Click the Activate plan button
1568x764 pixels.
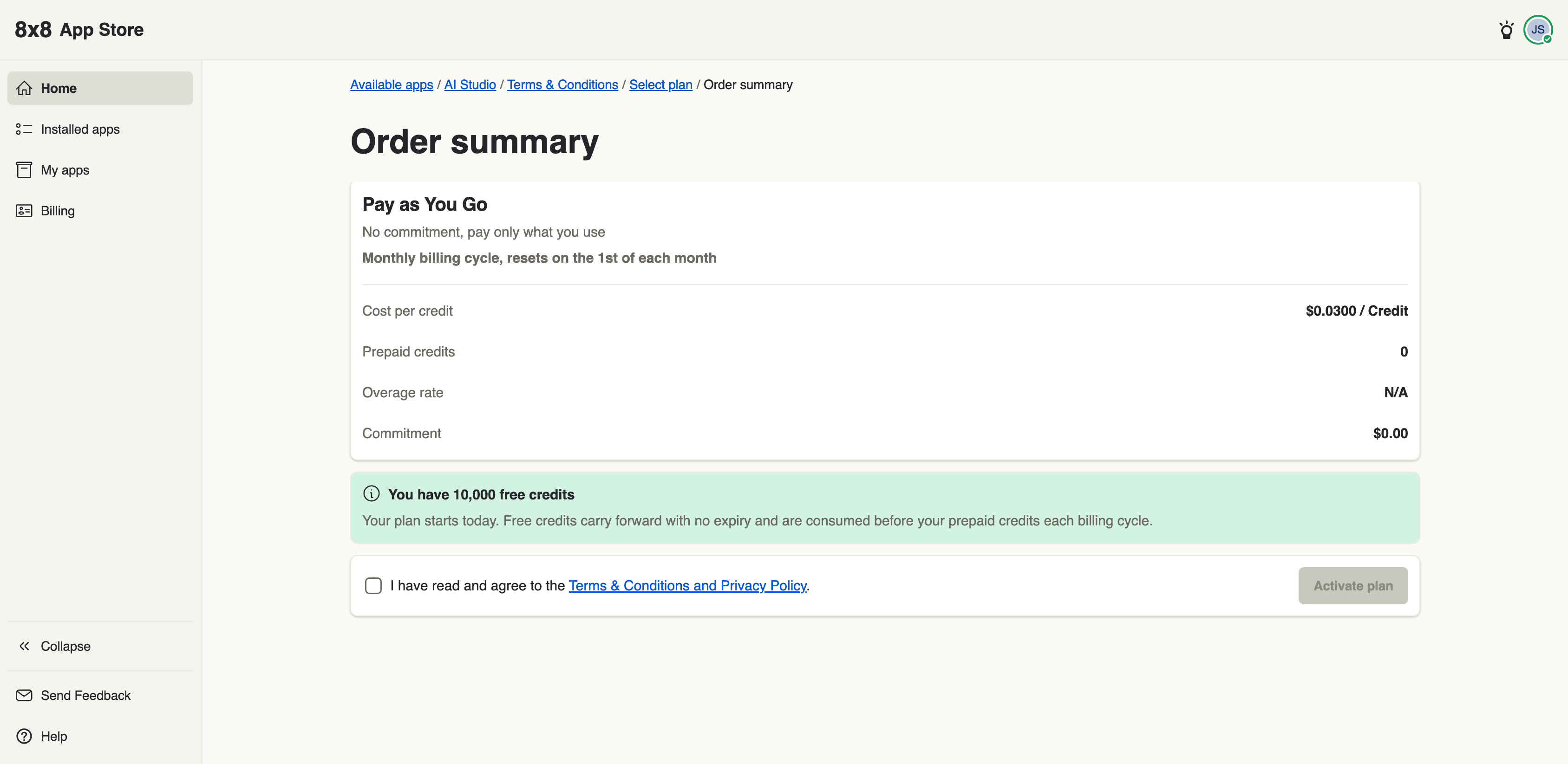1352,586
